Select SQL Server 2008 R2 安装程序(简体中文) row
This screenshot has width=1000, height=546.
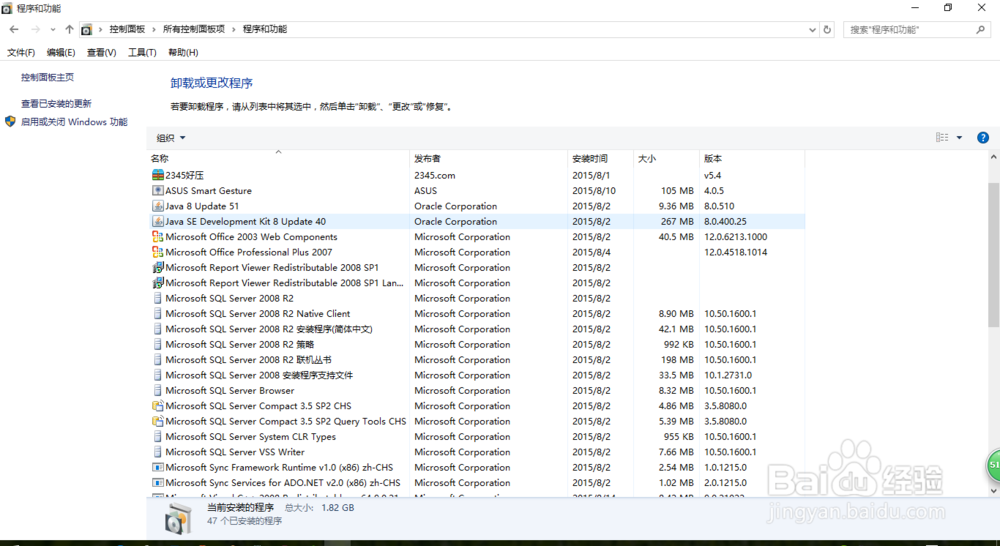click(x=477, y=329)
